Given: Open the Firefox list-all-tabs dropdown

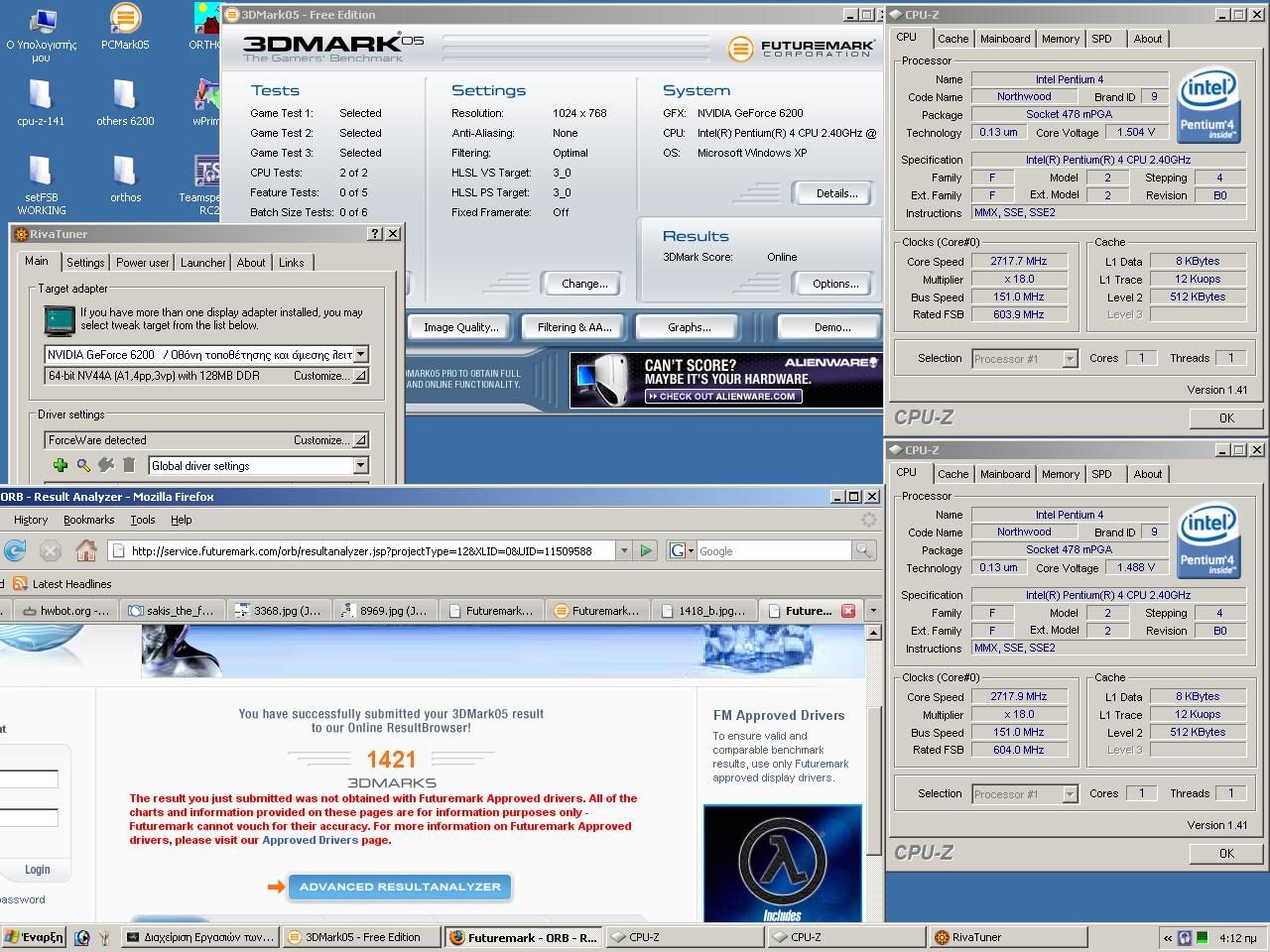Looking at the screenshot, I should coord(873,611).
